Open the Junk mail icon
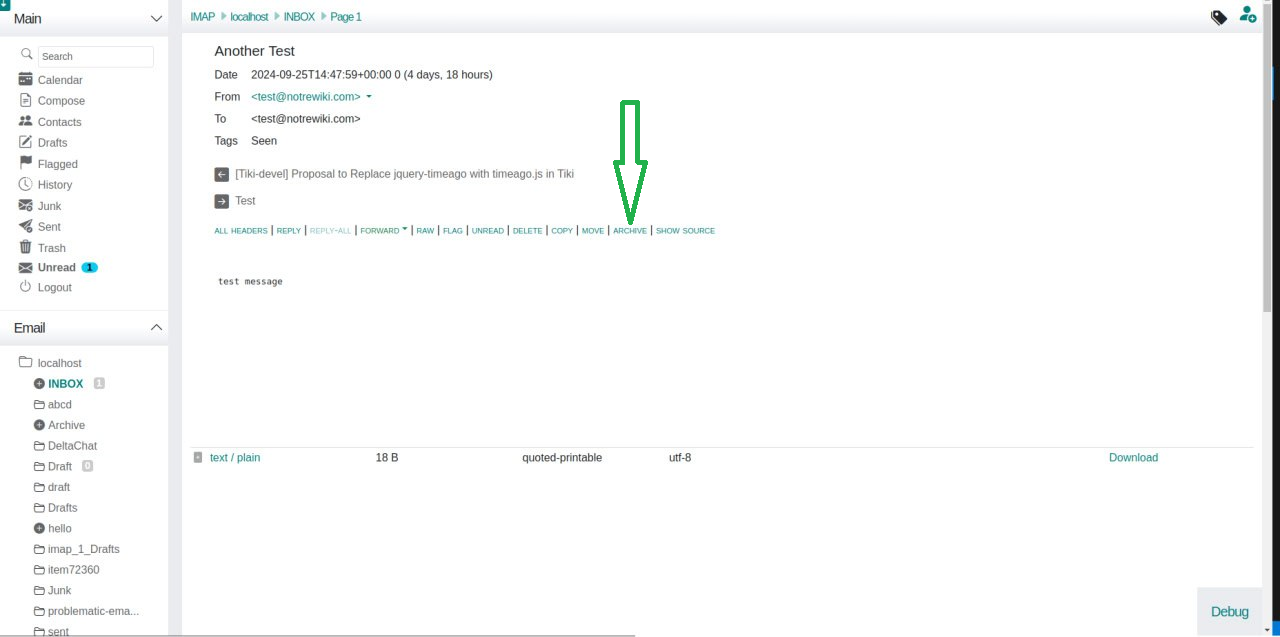 (24, 205)
